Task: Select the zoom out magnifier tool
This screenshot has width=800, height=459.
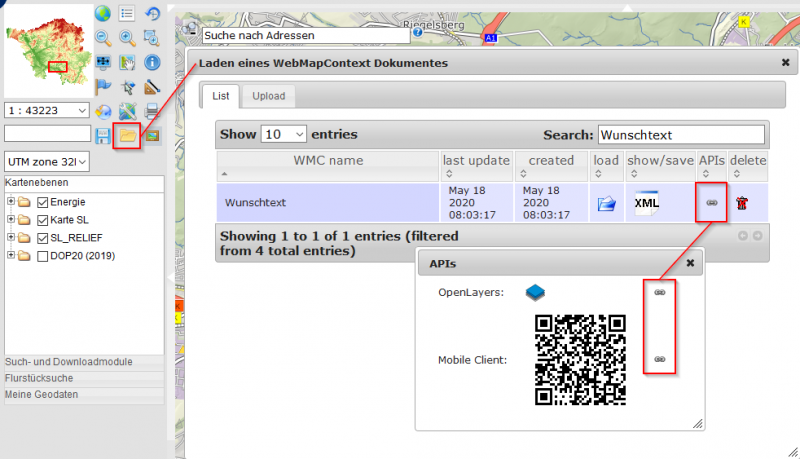Action: click(x=103, y=38)
